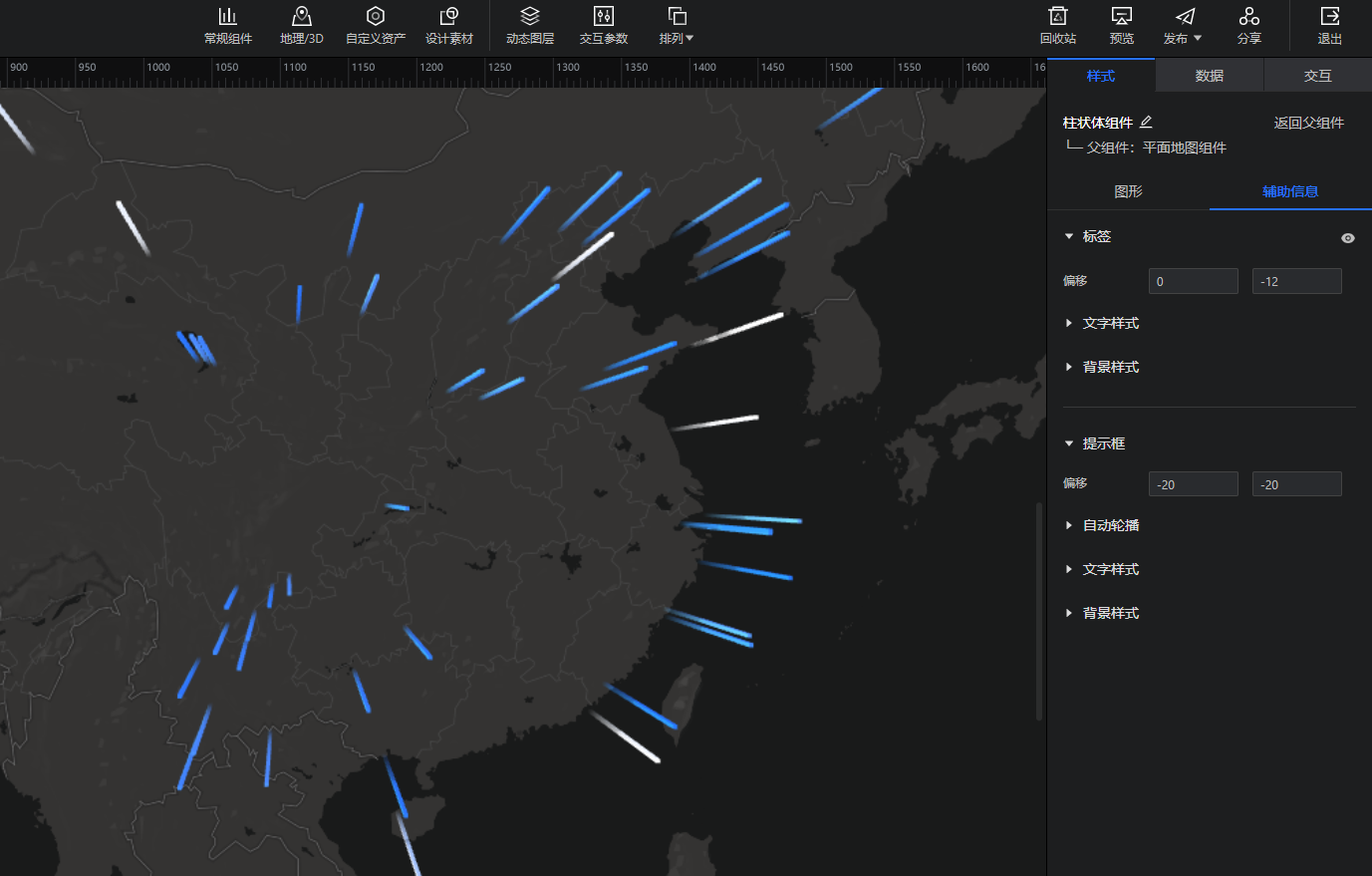Expand 背景样式 under the 标签 section
1372x876 pixels.
[1110, 368]
